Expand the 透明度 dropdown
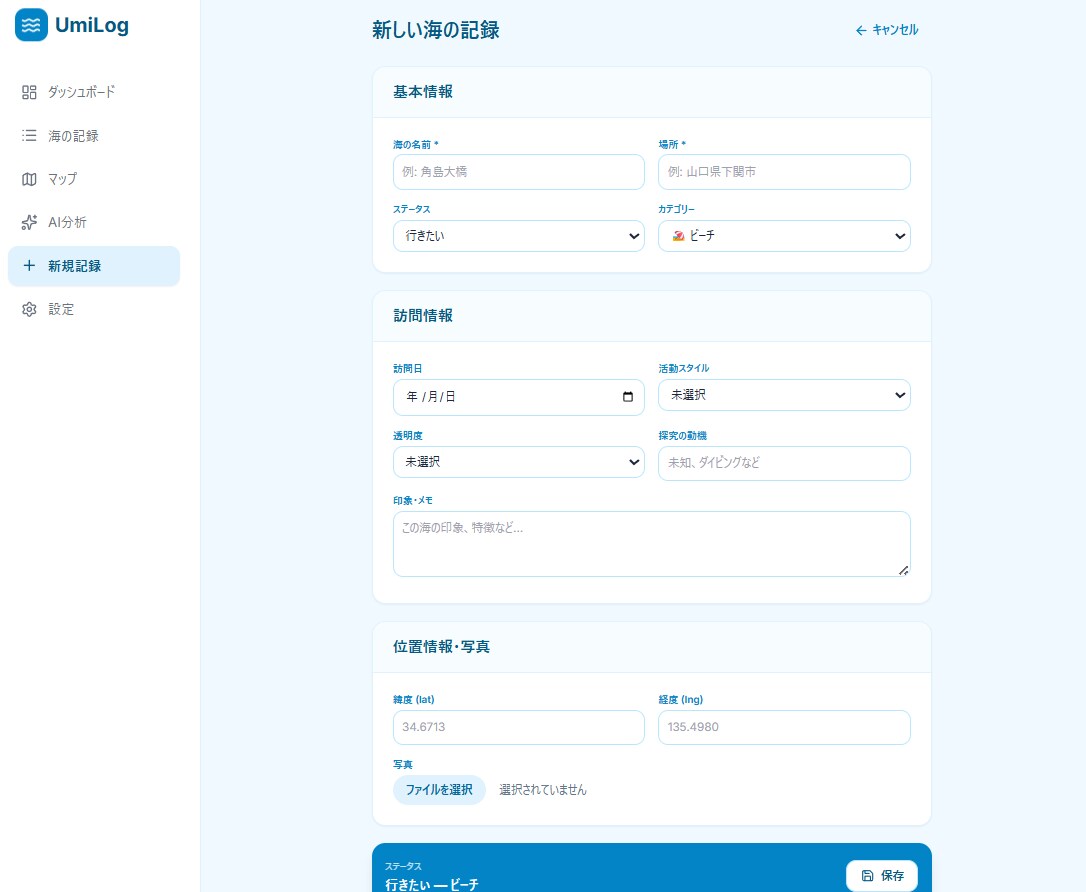This screenshot has width=1086, height=892. (519, 462)
